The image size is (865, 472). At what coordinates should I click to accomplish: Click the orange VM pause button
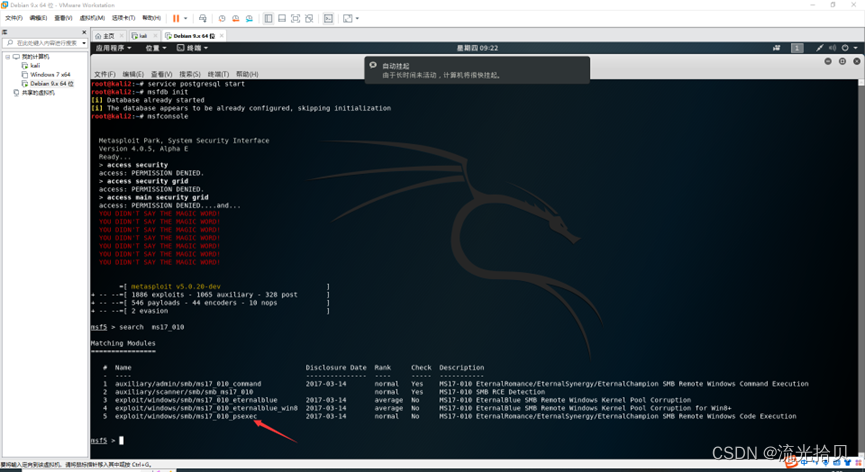click(176, 18)
